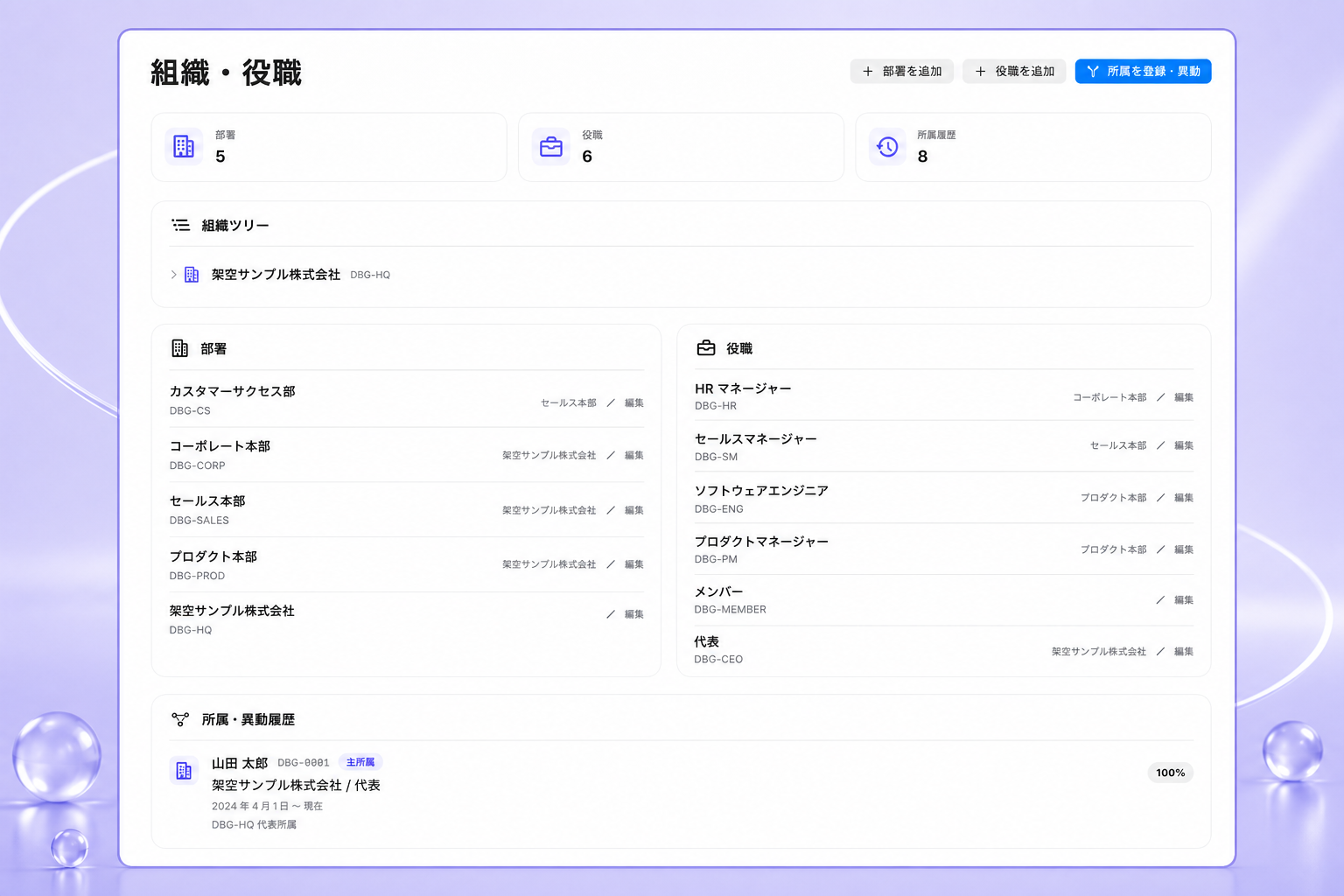The height and width of the screenshot is (896, 1344).
Task: Click the コーポレート本部 label in HR マネージャー row
Action: [1109, 397]
